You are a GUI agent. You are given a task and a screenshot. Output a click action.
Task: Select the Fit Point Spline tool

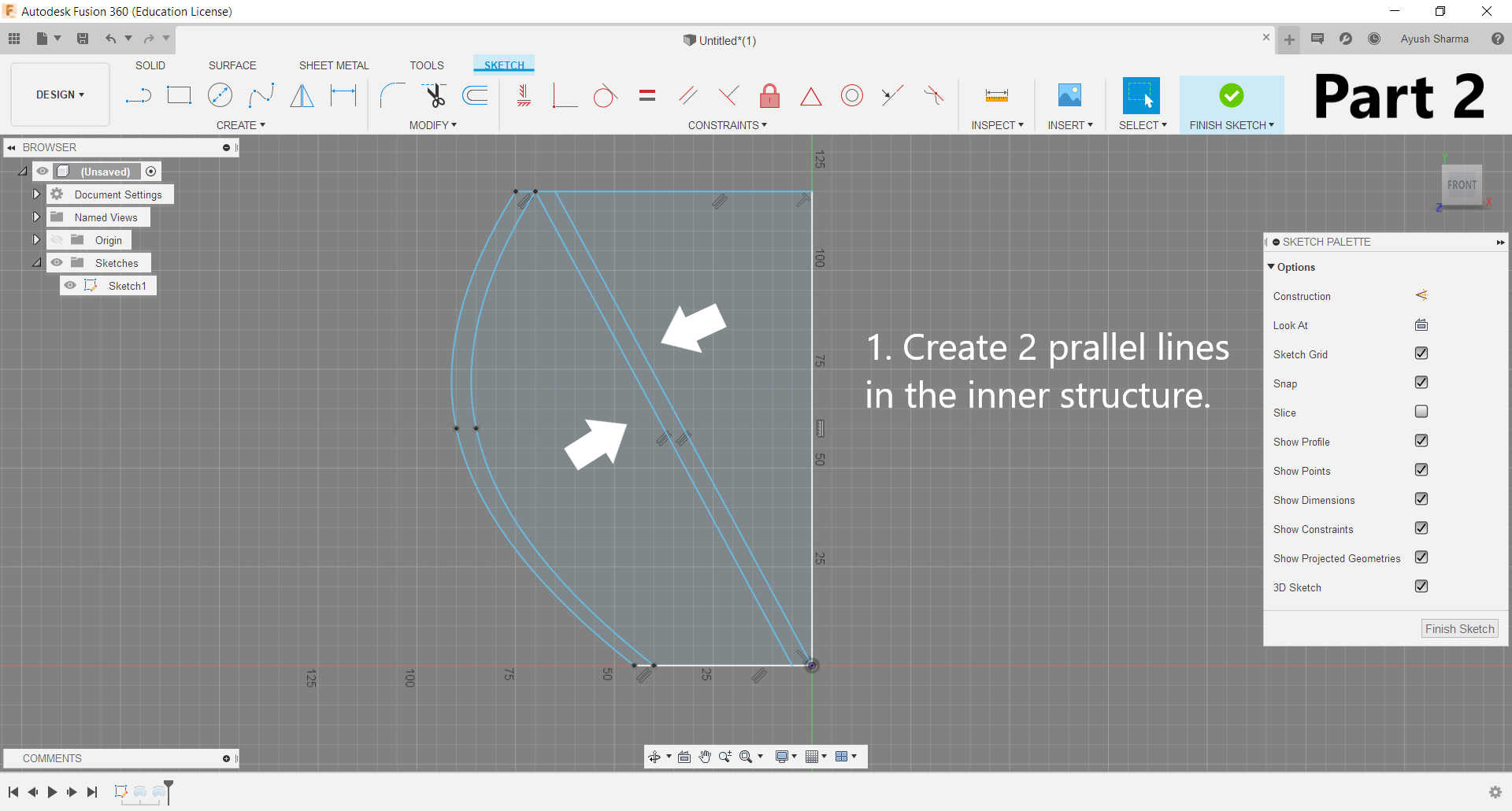[261, 96]
